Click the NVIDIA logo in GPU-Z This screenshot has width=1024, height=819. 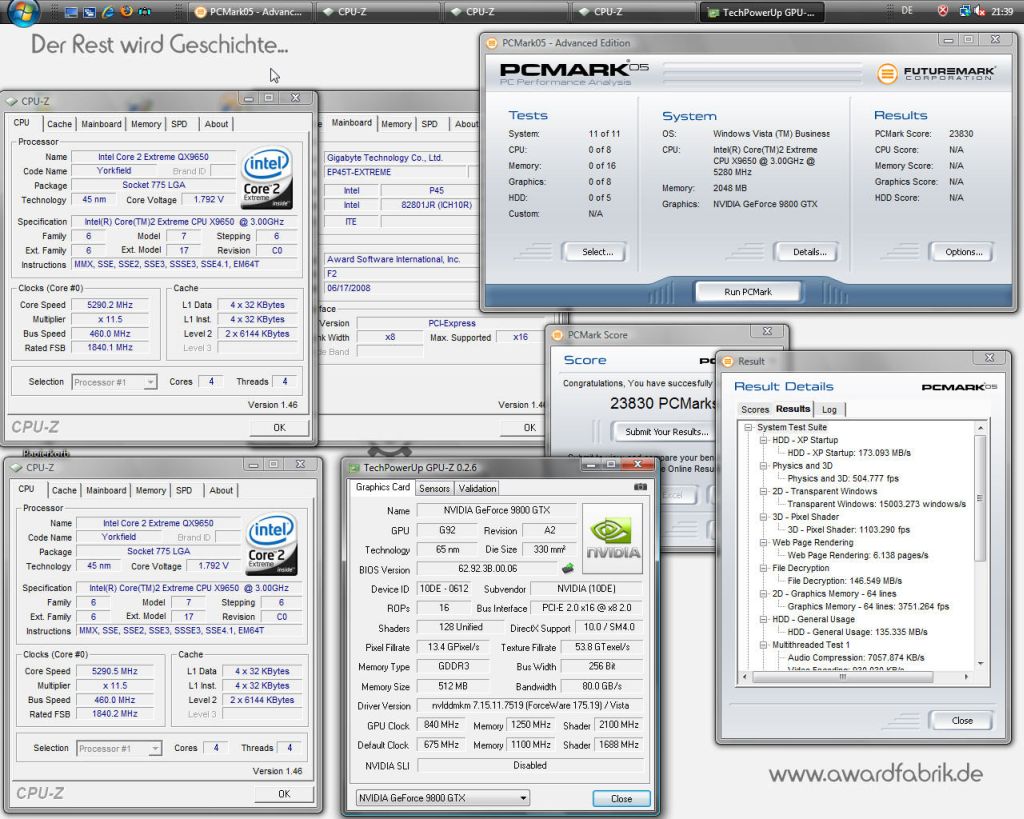(x=613, y=539)
